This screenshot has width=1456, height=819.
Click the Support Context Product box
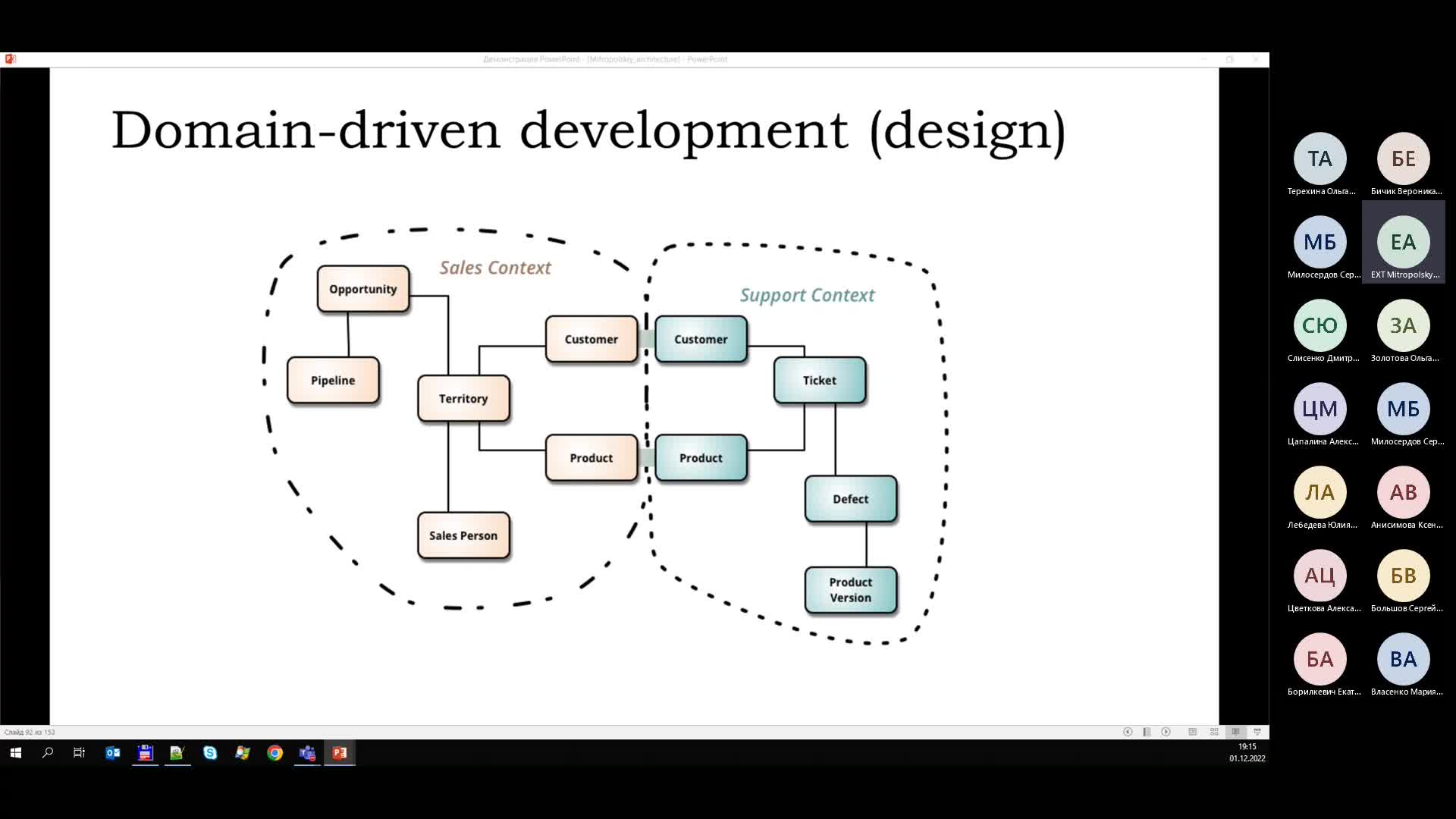click(701, 458)
